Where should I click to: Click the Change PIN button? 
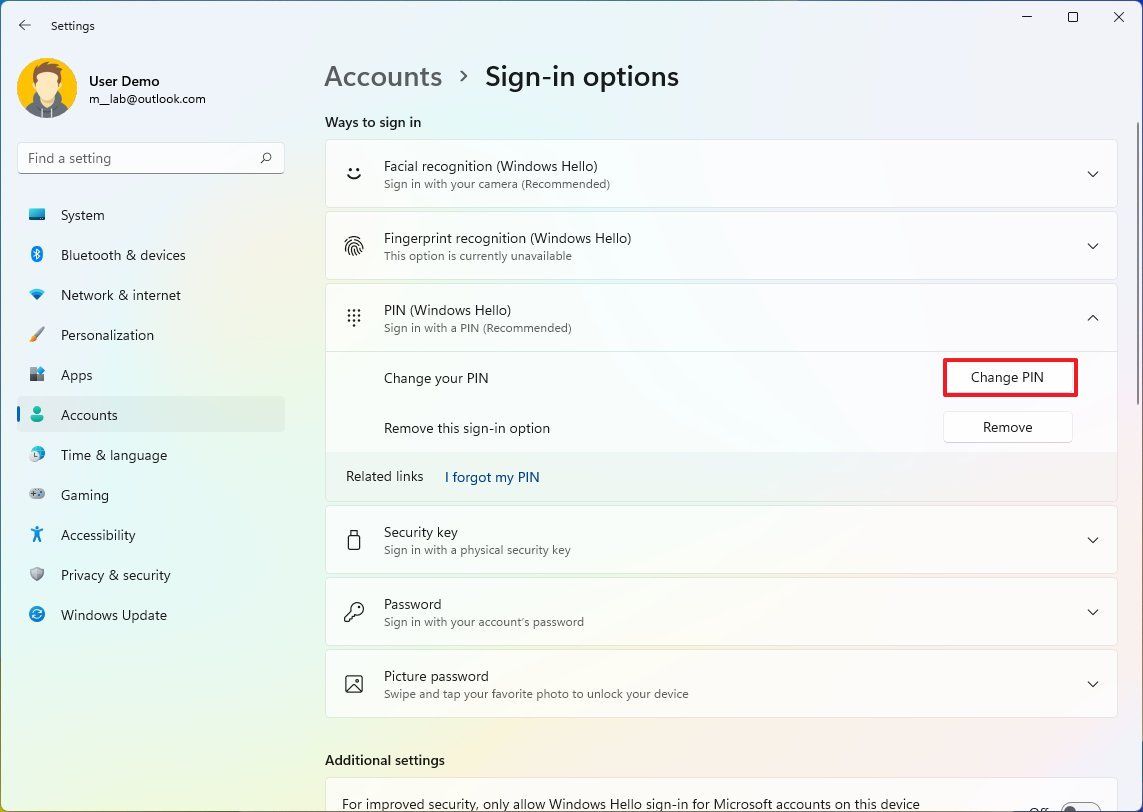pos(1009,378)
